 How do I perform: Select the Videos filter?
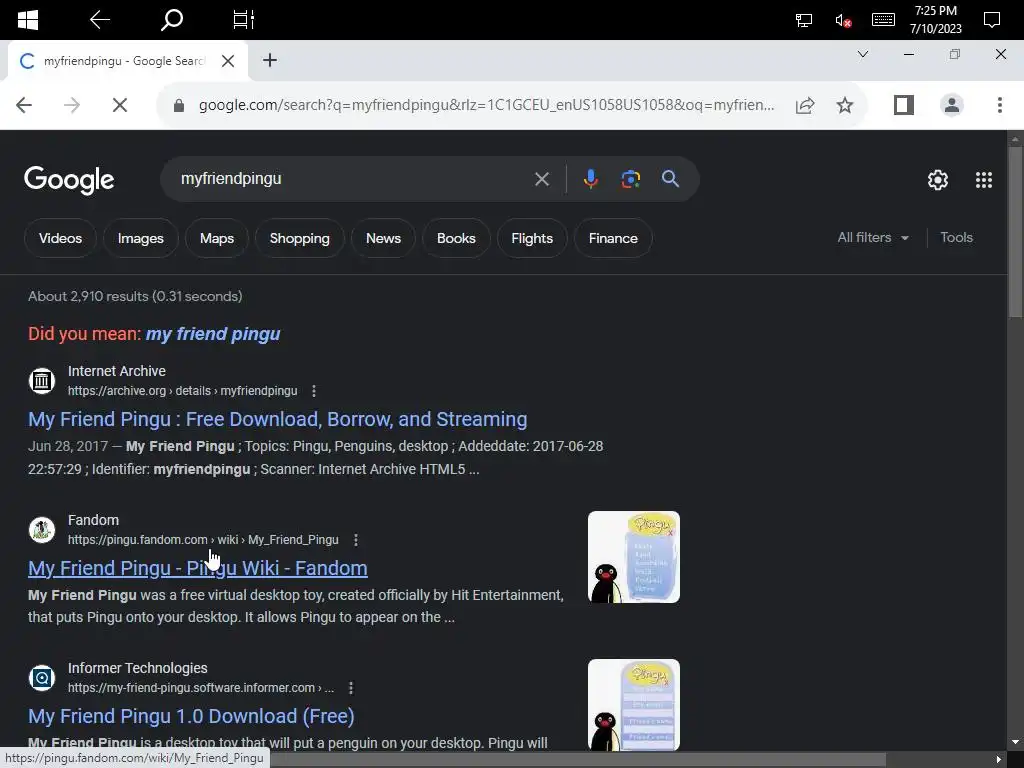coord(60,238)
